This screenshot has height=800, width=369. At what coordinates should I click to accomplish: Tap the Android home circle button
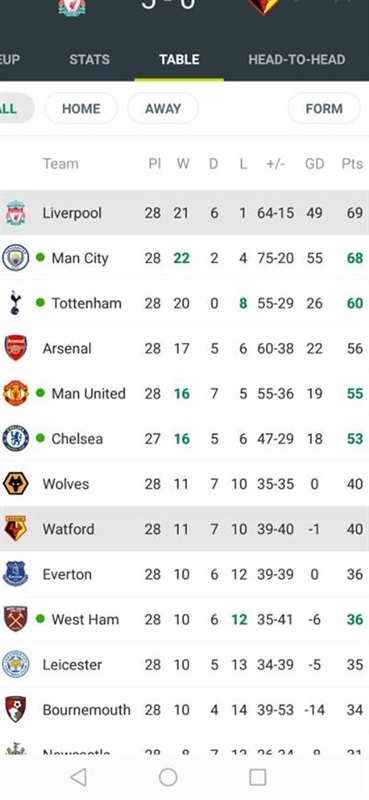tap(168, 778)
